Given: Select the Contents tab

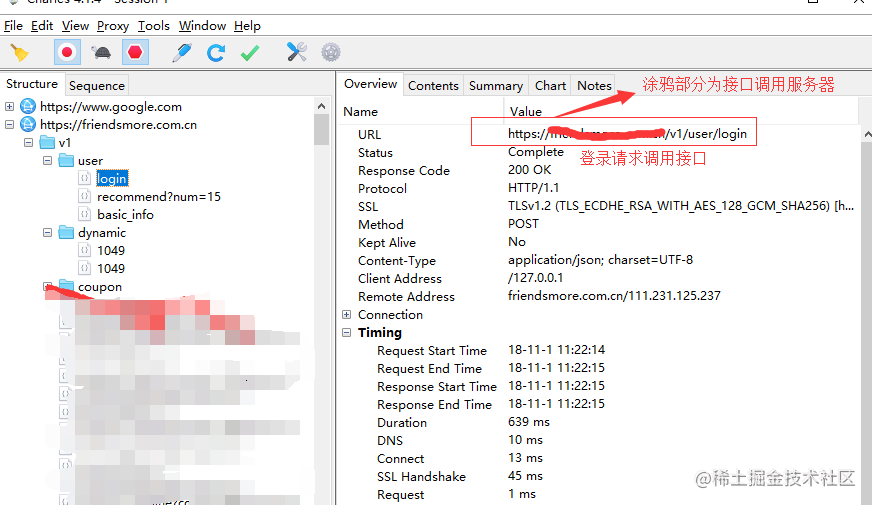Looking at the screenshot, I should click(x=433, y=85).
